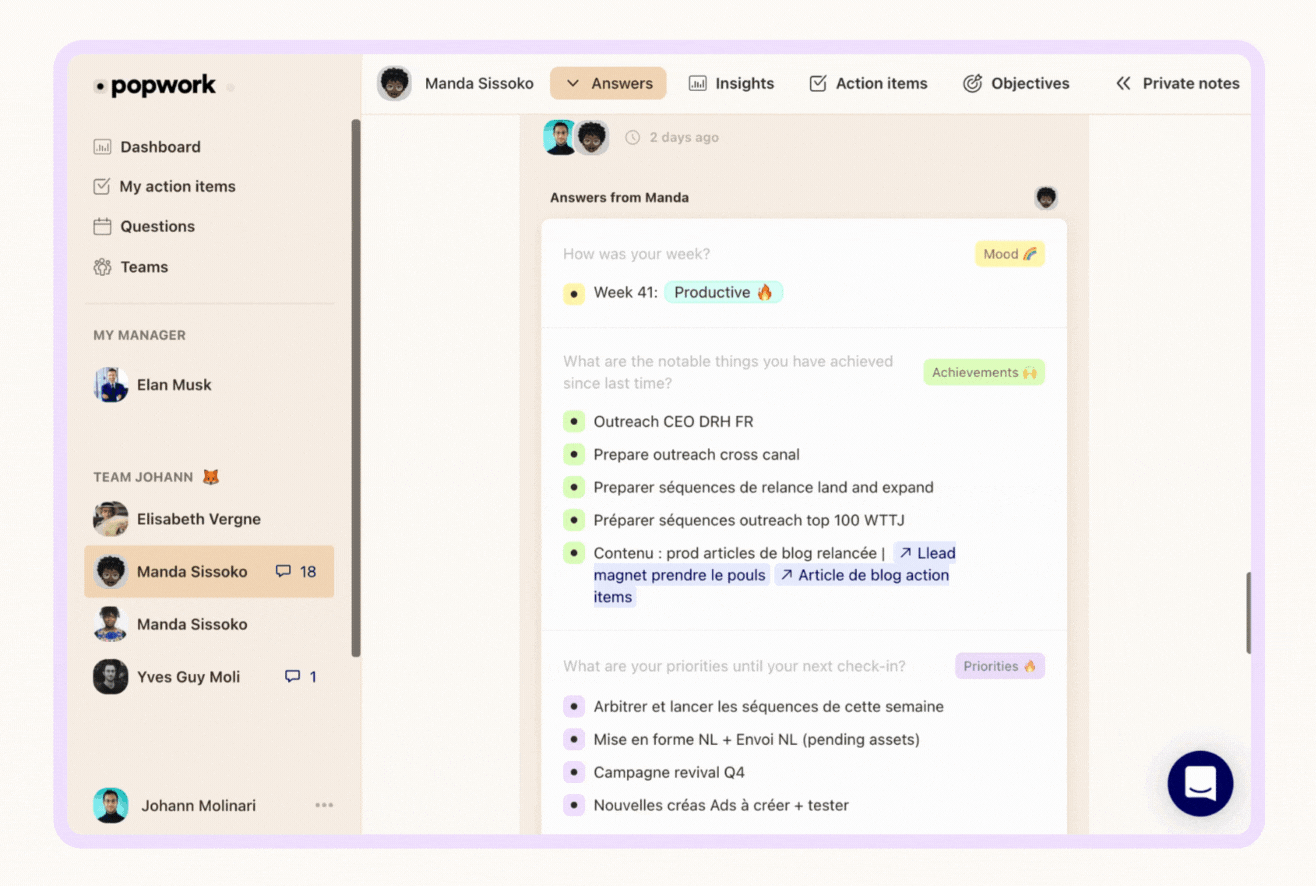1316x886 pixels.
Task: Open the Action items tab
Action: (867, 83)
